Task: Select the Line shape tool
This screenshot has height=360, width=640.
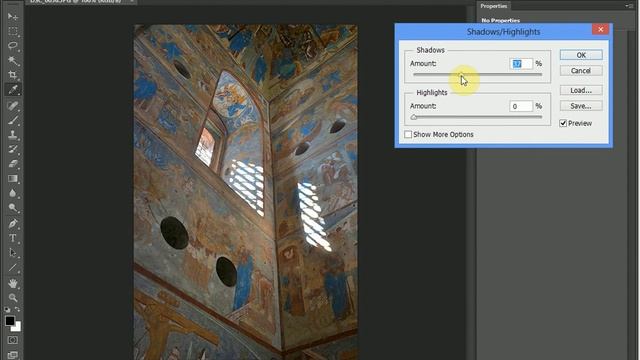Action: pyautogui.click(x=13, y=268)
